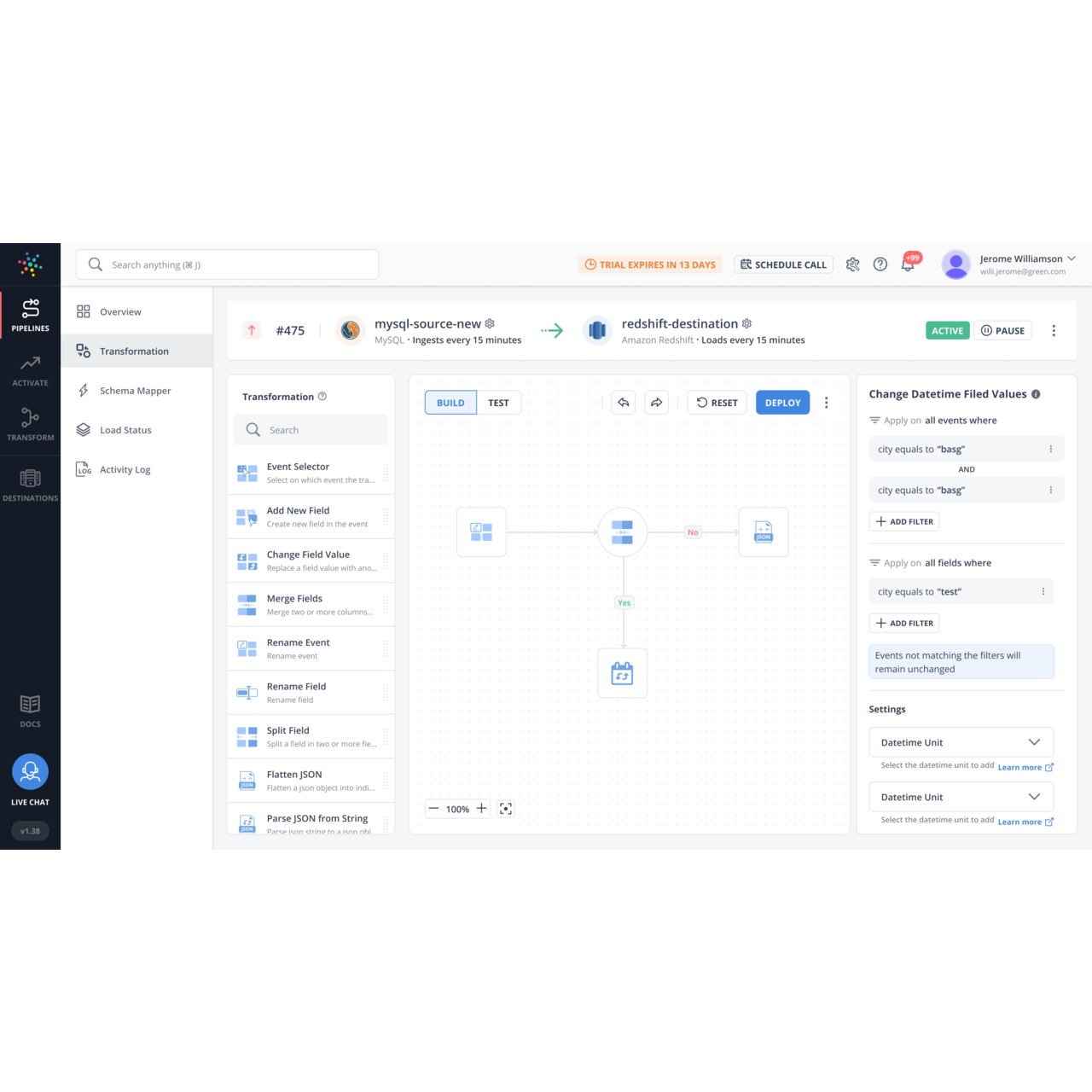Click the undo arrow in canvas toolbar
Image resolution: width=1092 pixels, height=1092 pixels.
pos(624,403)
